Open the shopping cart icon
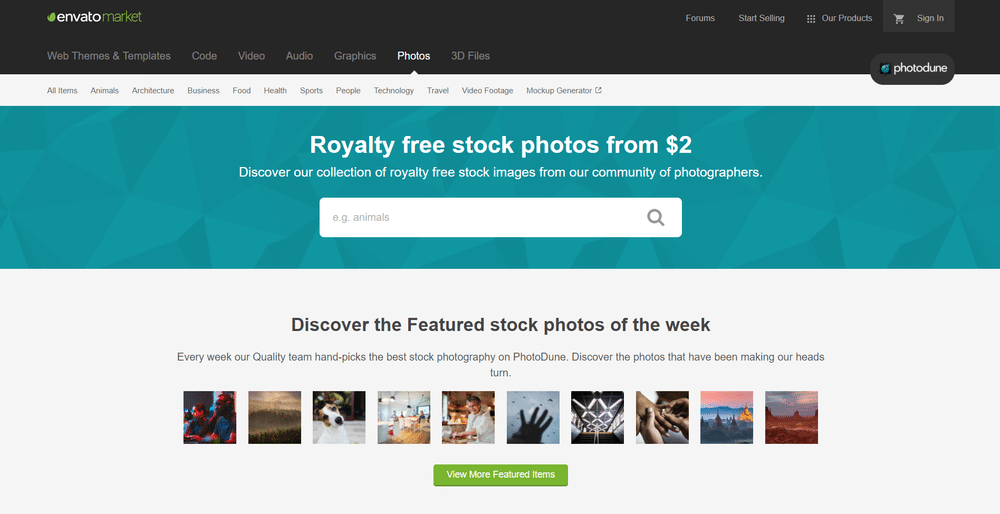This screenshot has width=1000, height=514. coord(899,18)
